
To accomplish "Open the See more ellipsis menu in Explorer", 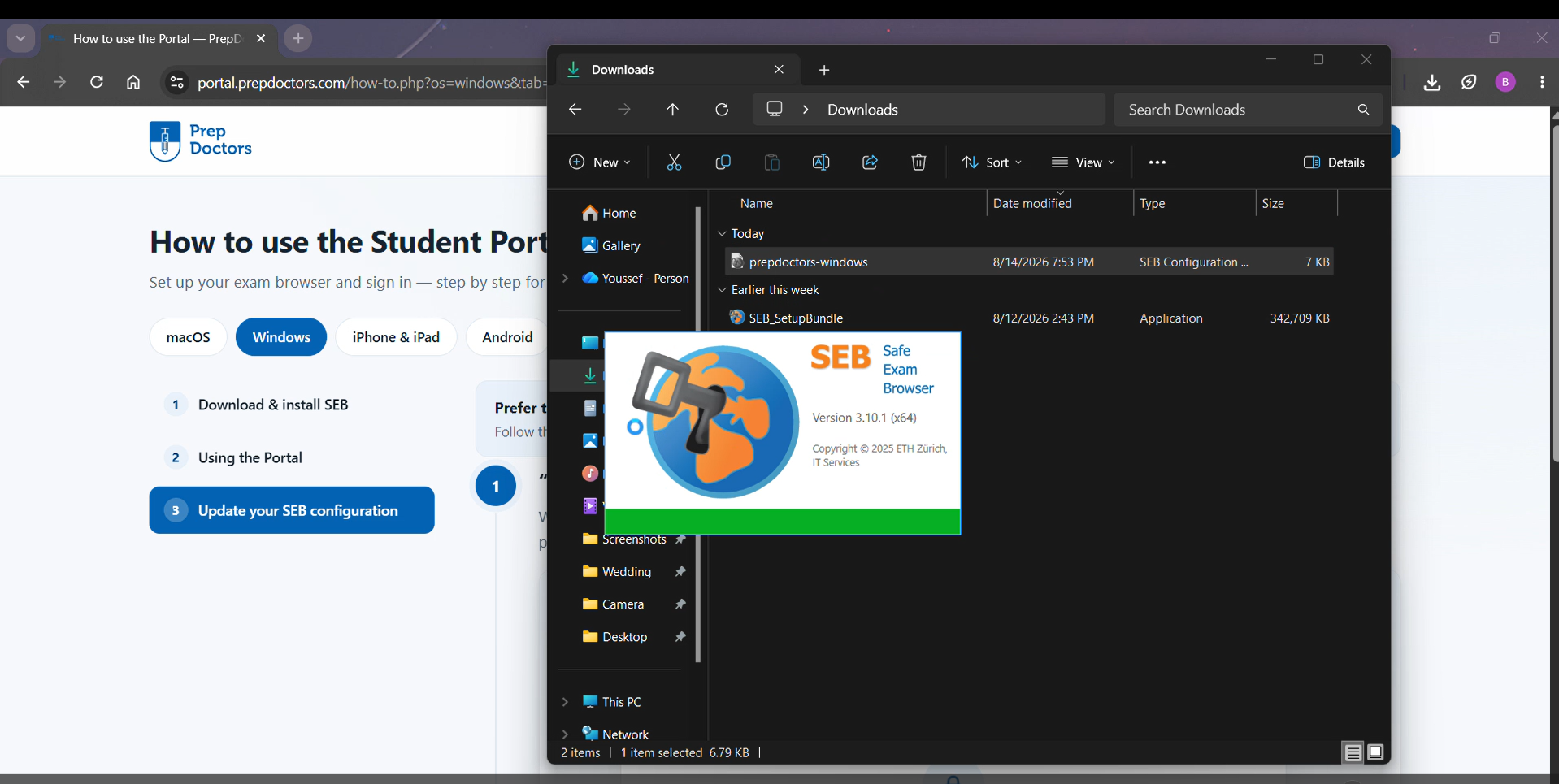I will (x=1157, y=162).
